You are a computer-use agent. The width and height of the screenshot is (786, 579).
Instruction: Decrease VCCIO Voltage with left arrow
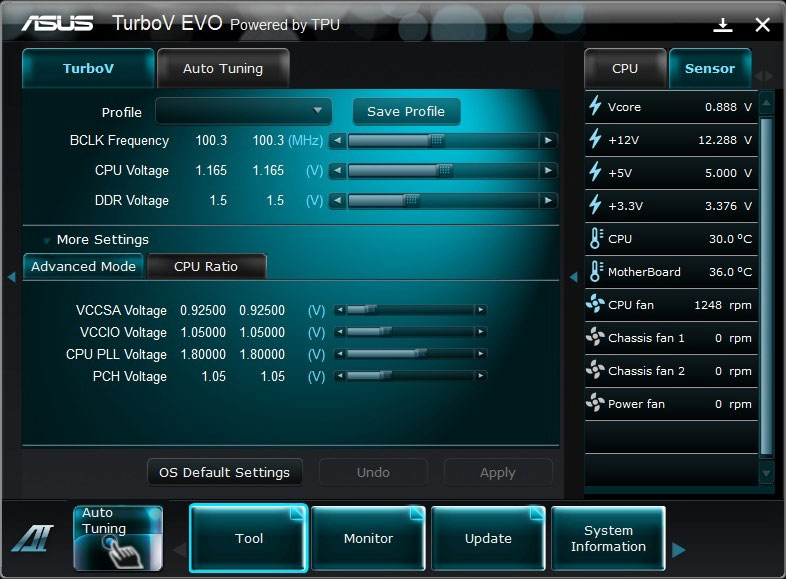click(340, 332)
